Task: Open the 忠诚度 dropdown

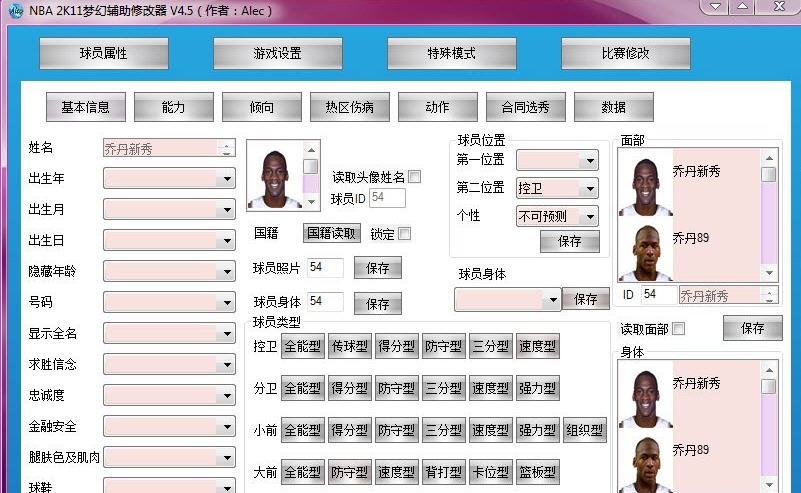Action: click(170, 395)
